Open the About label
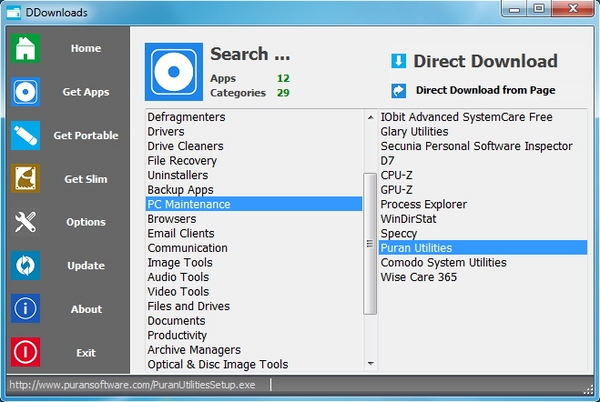Image resolution: width=600 pixels, height=402 pixels. (x=86, y=309)
